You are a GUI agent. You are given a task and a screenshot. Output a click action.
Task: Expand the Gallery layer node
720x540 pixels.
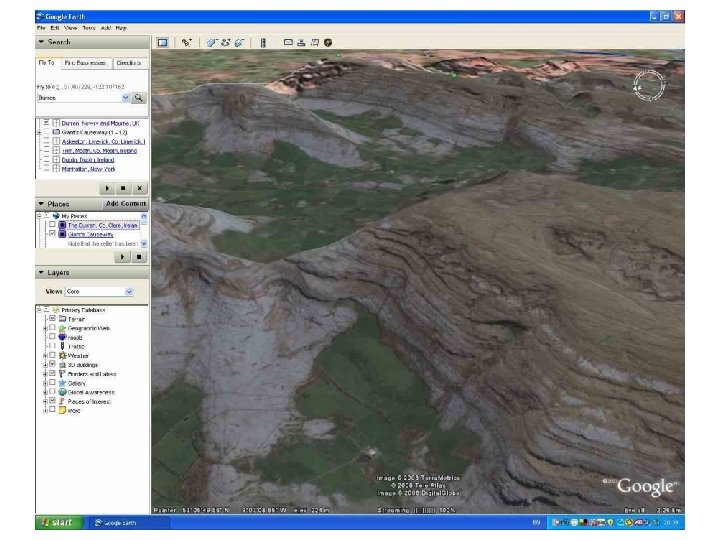click(x=45, y=383)
